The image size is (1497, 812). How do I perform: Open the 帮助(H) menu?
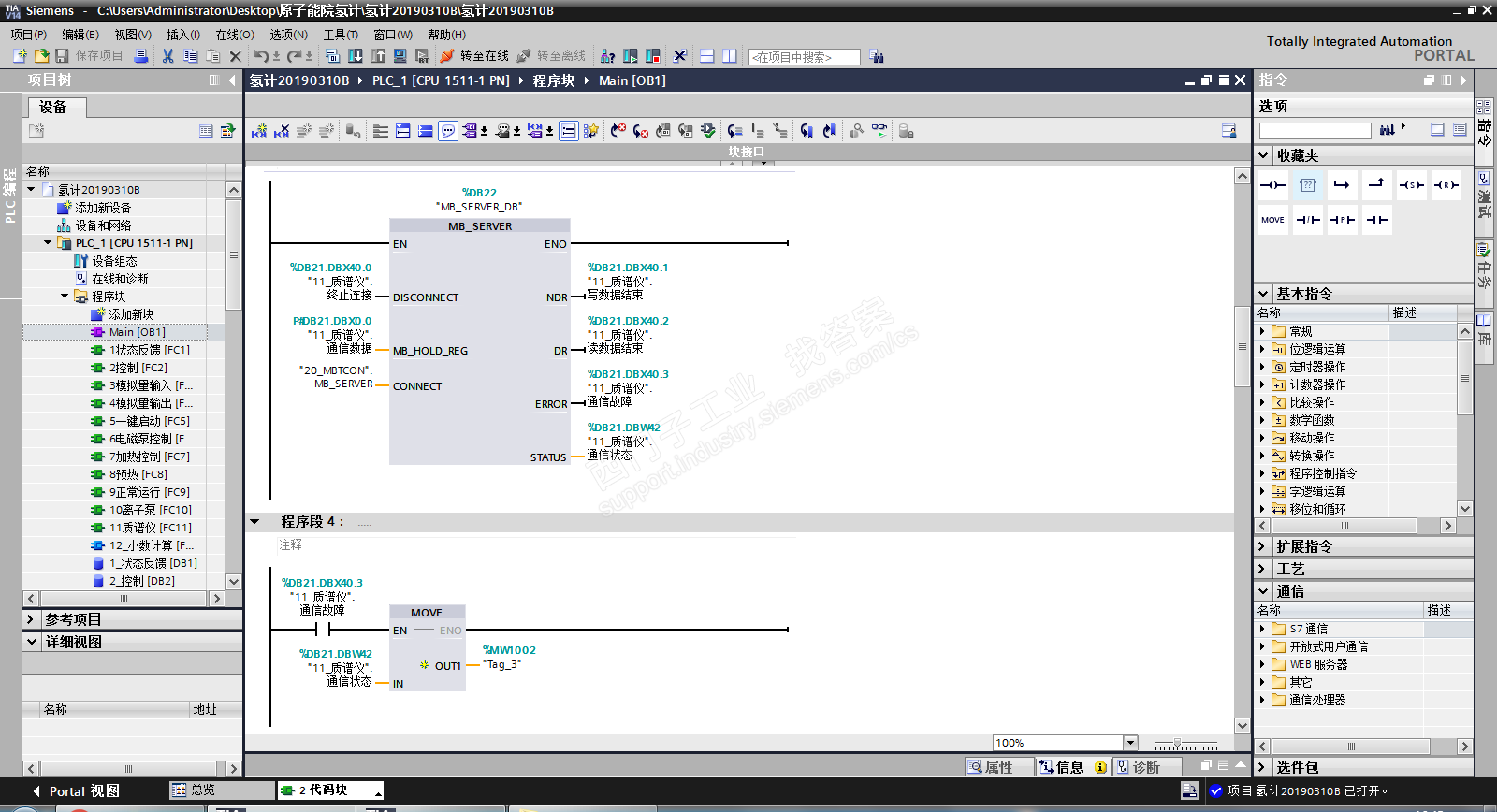pos(447,35)
